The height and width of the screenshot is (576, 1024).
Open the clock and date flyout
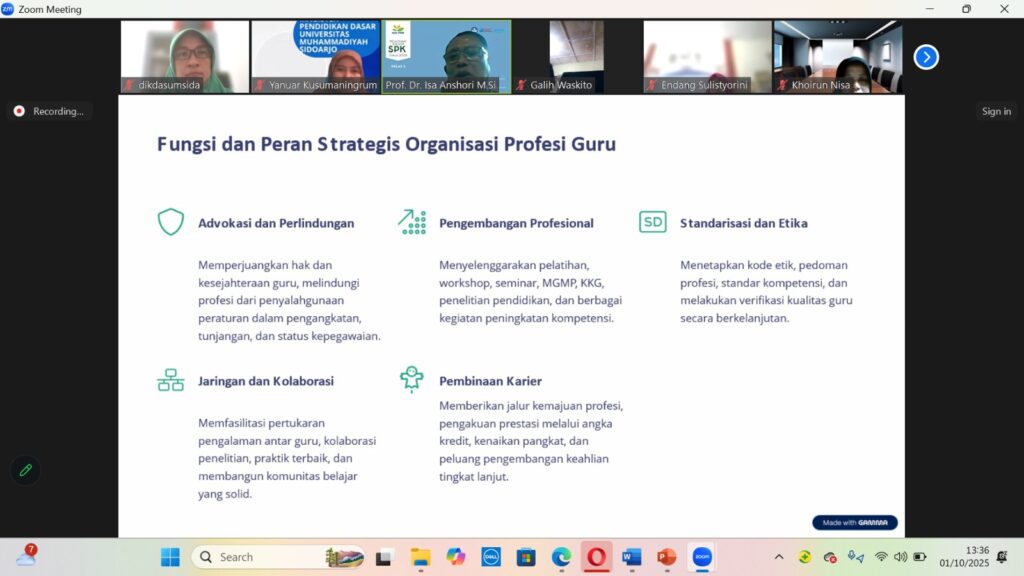click(x=963, y=557)
